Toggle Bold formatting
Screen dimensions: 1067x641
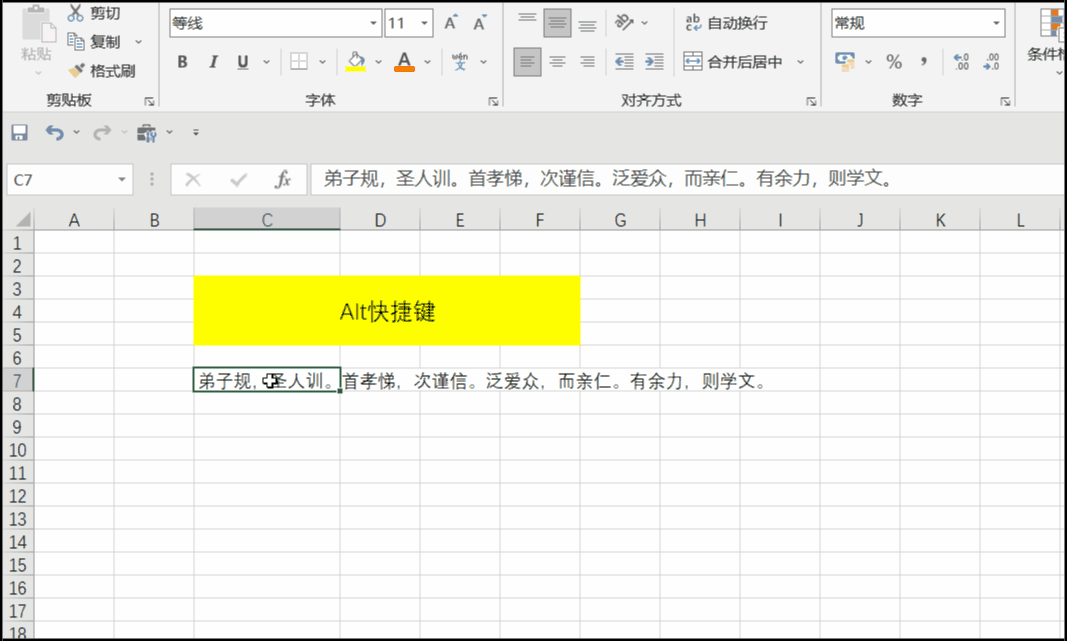pyautogui.click(x=182, y=62)
